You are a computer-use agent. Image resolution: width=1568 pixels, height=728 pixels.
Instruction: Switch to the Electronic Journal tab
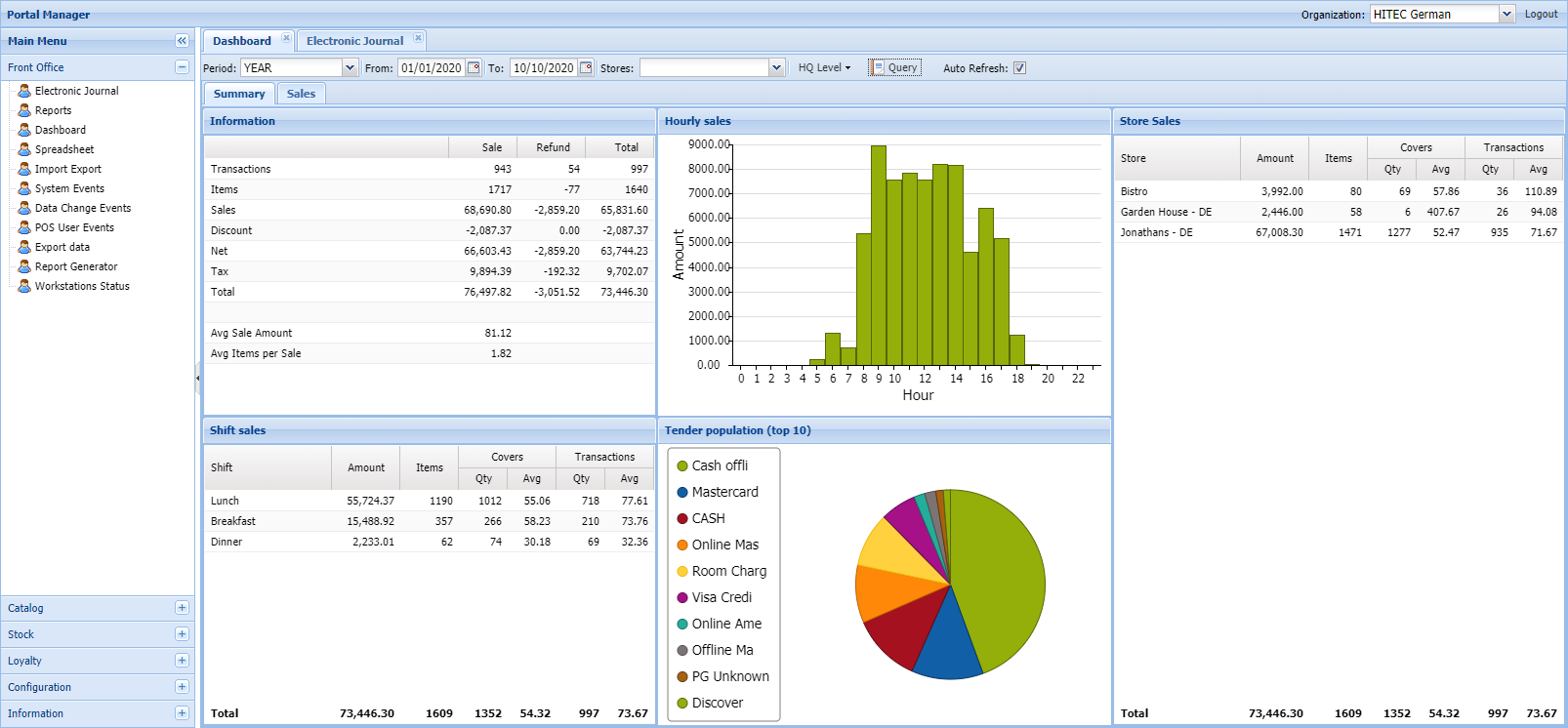(354, 41)
